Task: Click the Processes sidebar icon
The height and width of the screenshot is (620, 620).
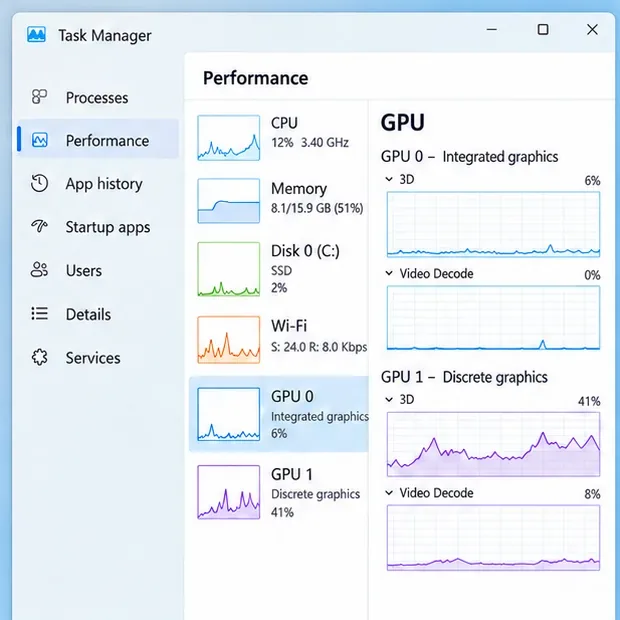Action: coord(39,96)
